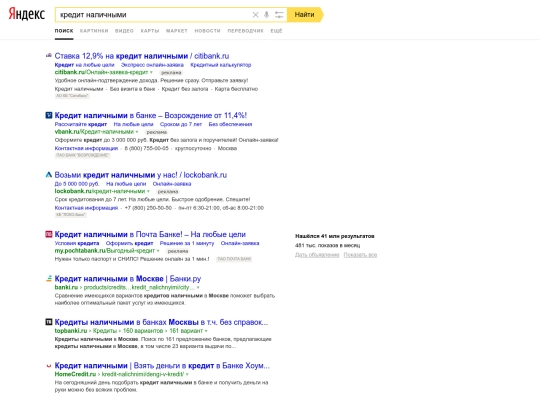Open Возьми кредит наличными у нас result
Viewport: 540px width, 405px height.
coord(141,175)
